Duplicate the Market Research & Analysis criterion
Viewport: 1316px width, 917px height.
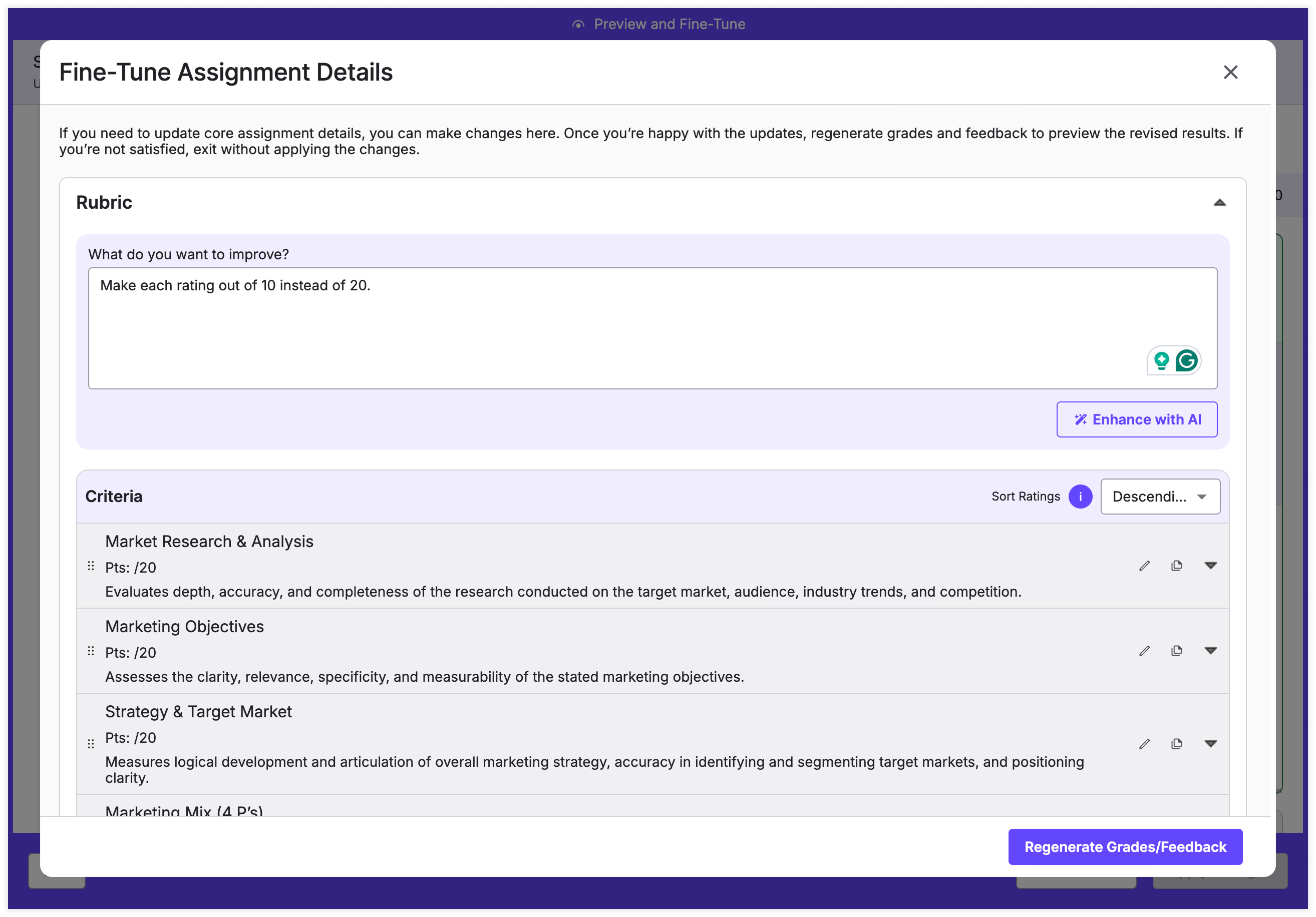click(1176, 566)
